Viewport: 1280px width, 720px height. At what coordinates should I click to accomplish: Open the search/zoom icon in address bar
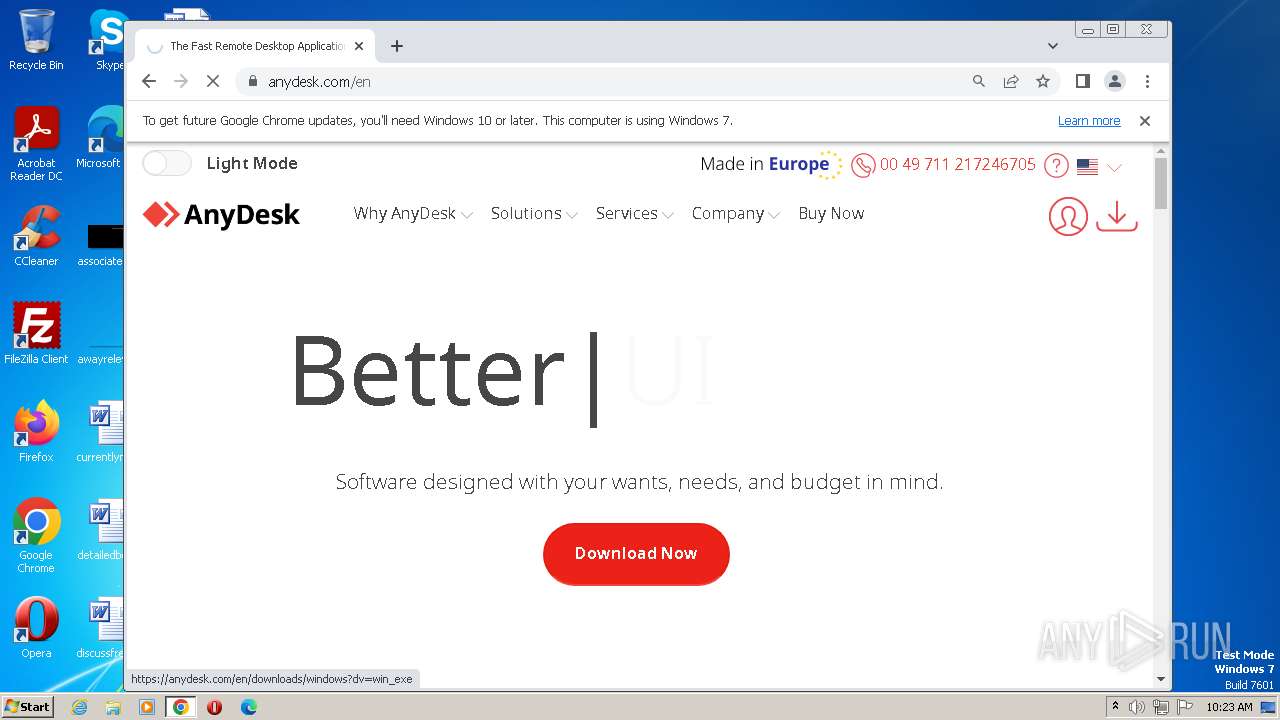click(979, 81)
